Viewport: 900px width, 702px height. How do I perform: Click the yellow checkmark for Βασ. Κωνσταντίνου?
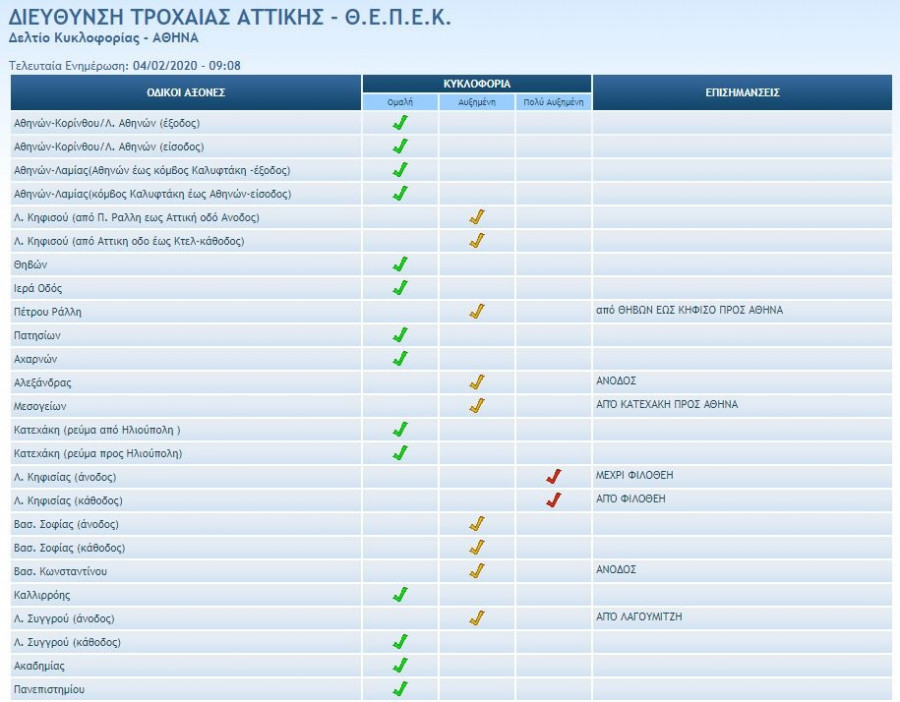click(x=477, y=570)
